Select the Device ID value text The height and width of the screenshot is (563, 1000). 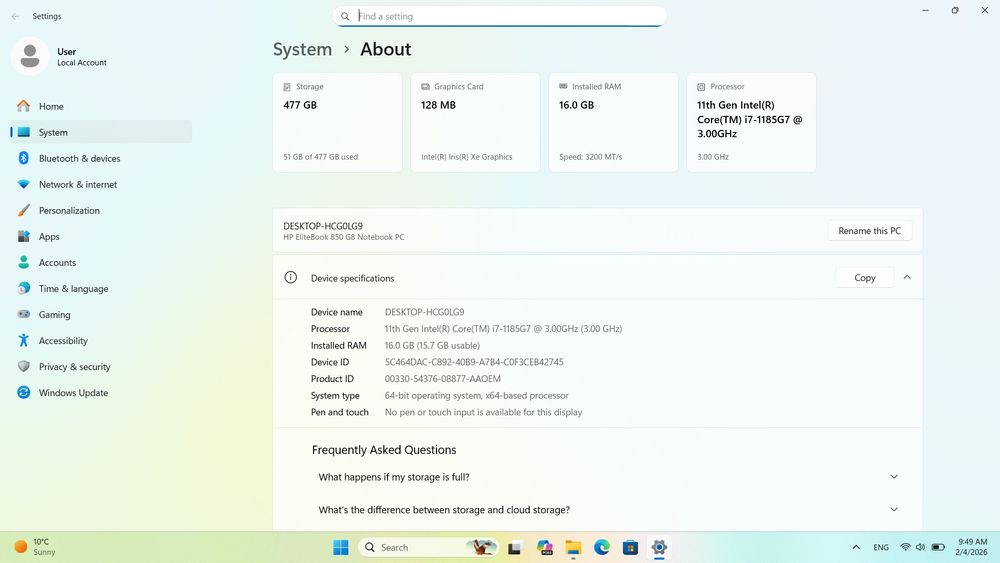click(x=474, y=362)
